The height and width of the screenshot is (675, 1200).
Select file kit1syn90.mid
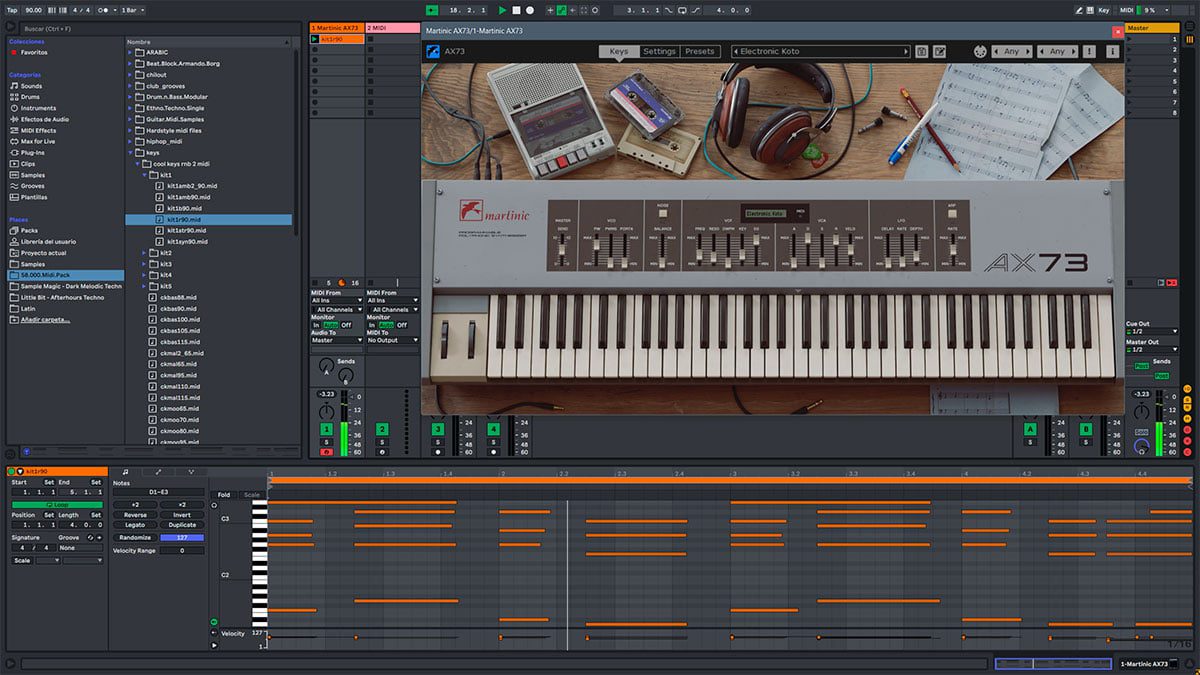[187, 241]
